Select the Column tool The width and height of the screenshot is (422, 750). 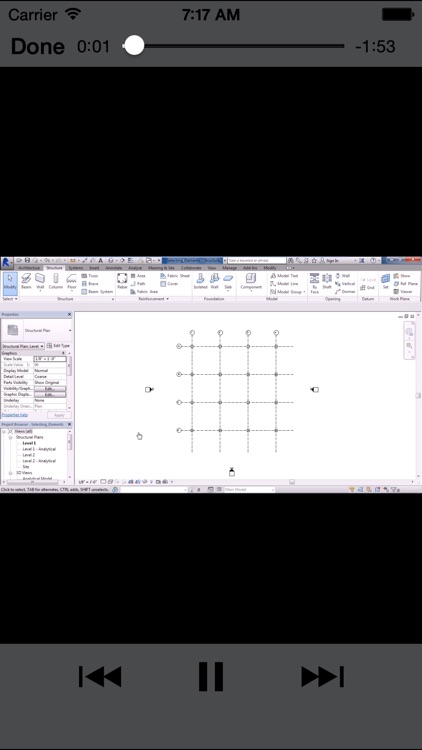(56, 283)
